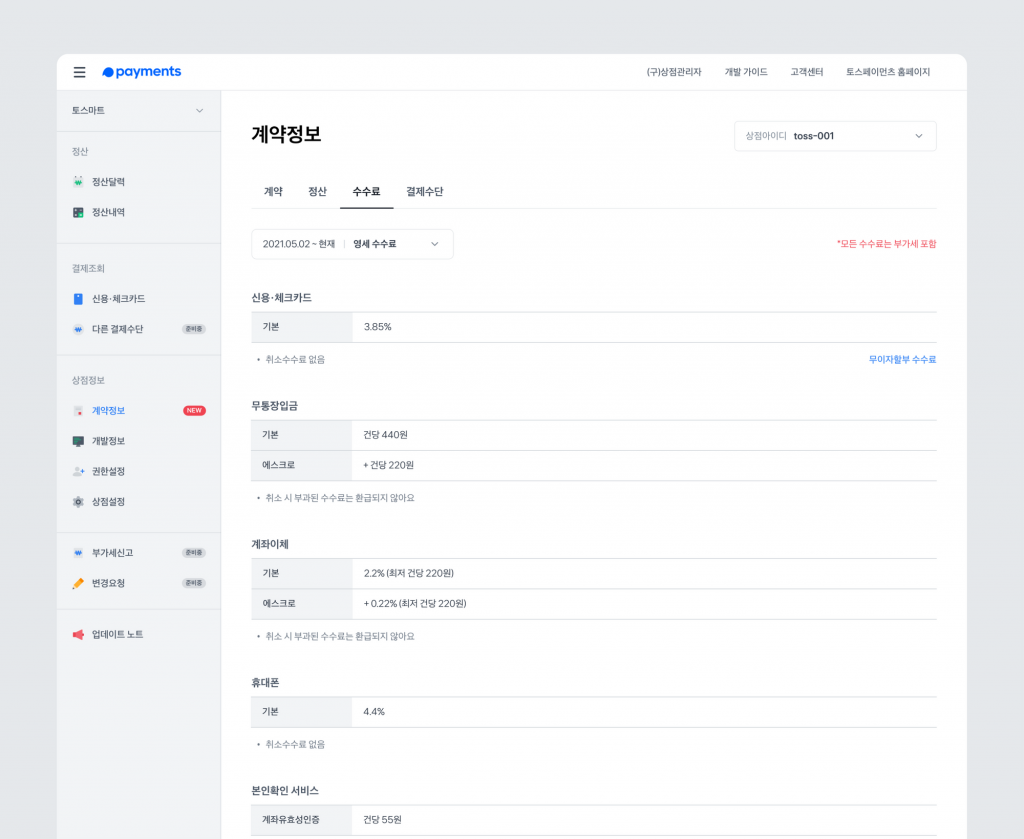Click the 상점설정 gear icon

78,501
